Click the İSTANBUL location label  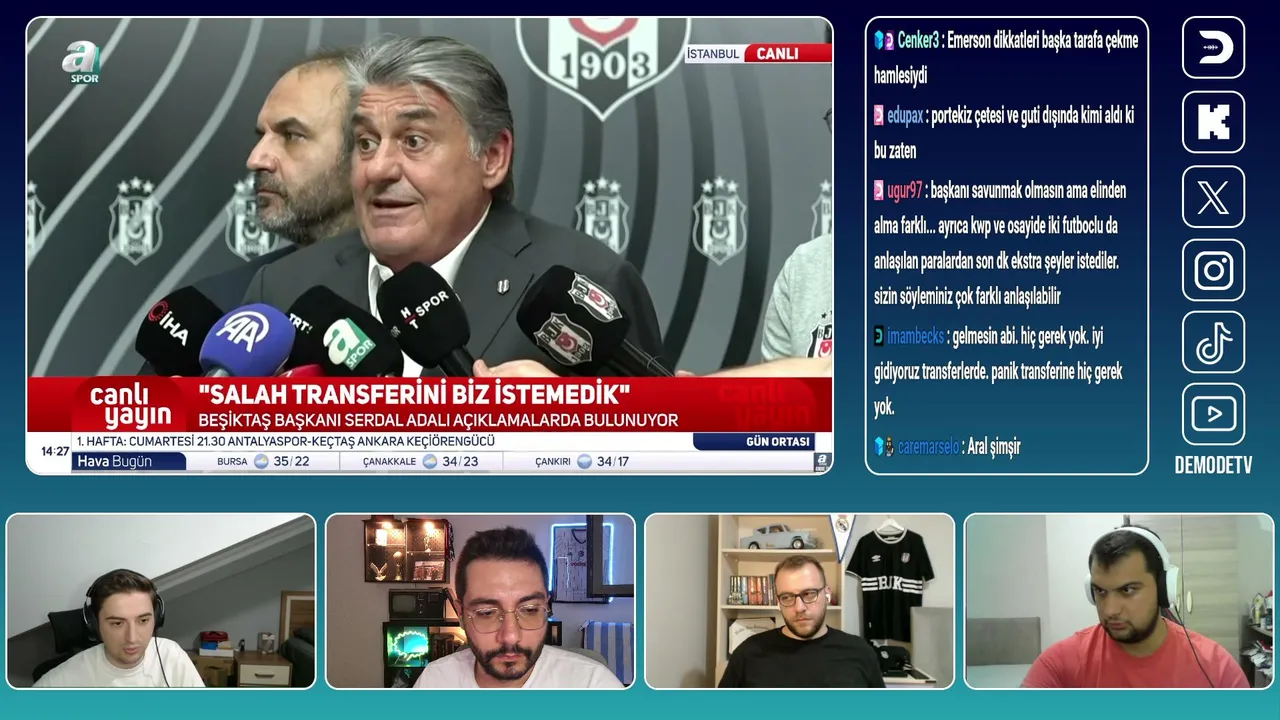click(x=714, y=54)
